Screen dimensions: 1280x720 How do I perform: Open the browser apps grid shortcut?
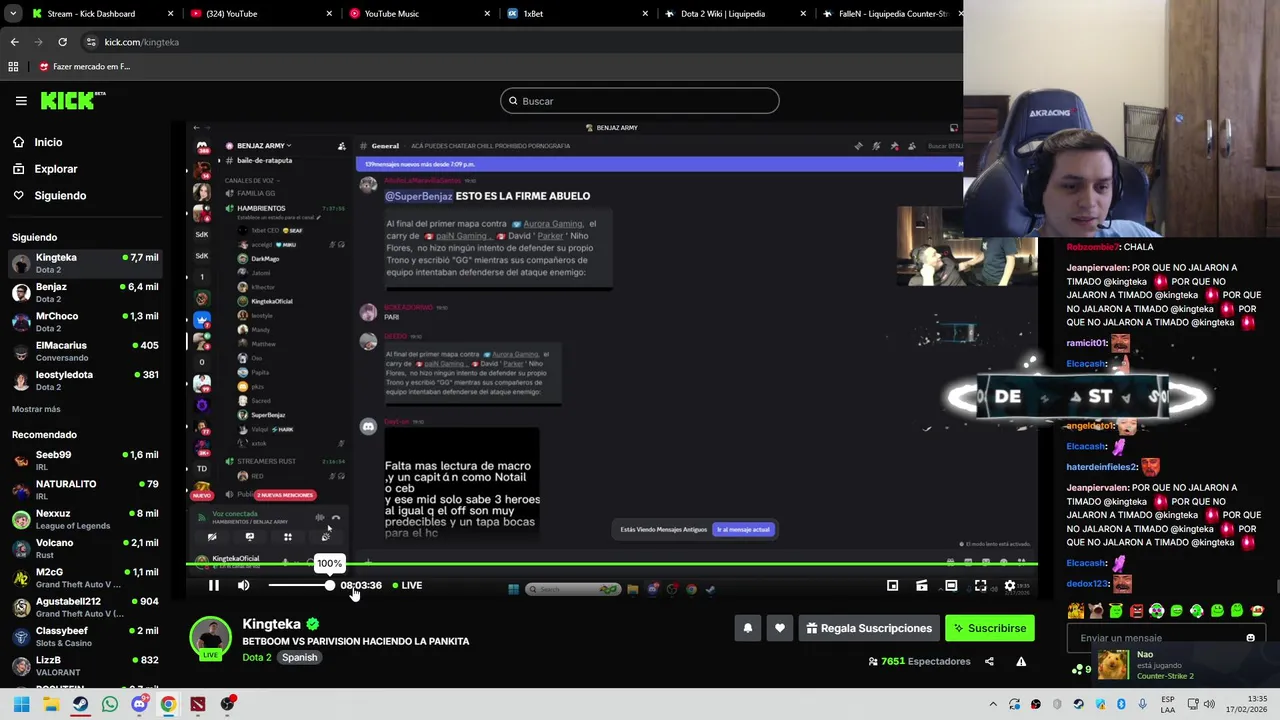(13, 66)
